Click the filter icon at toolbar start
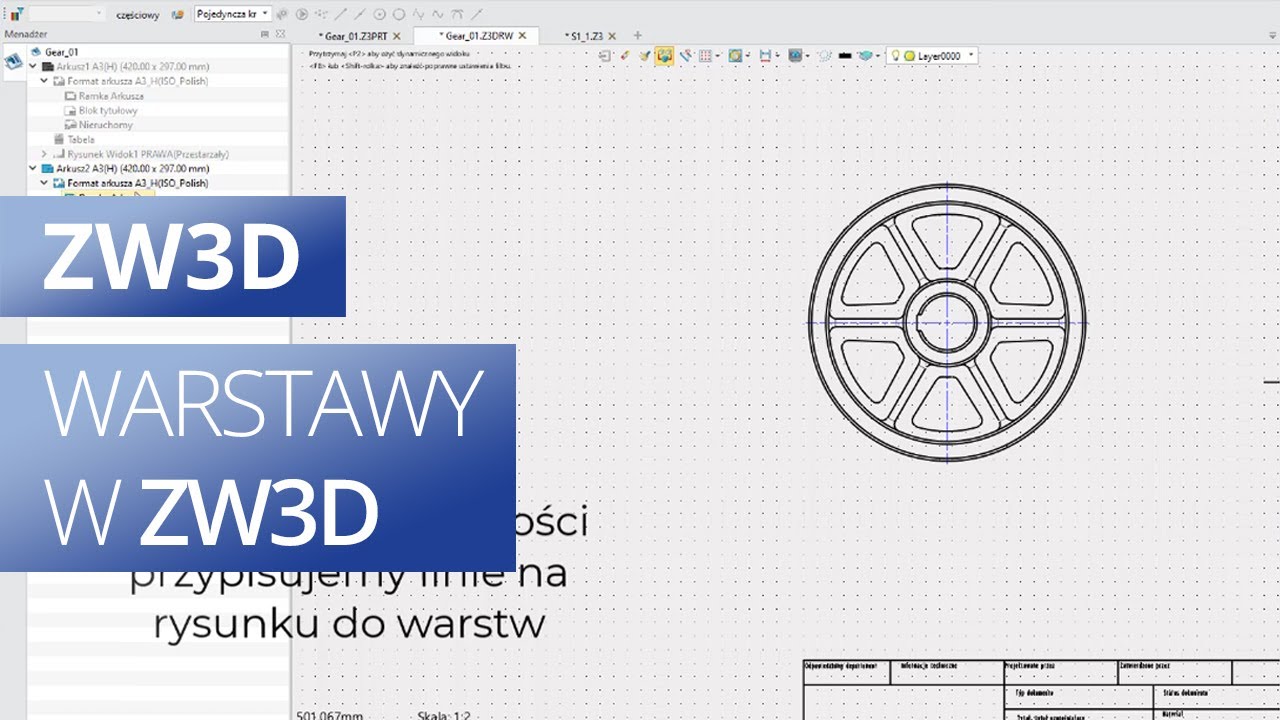 (17, 14)
